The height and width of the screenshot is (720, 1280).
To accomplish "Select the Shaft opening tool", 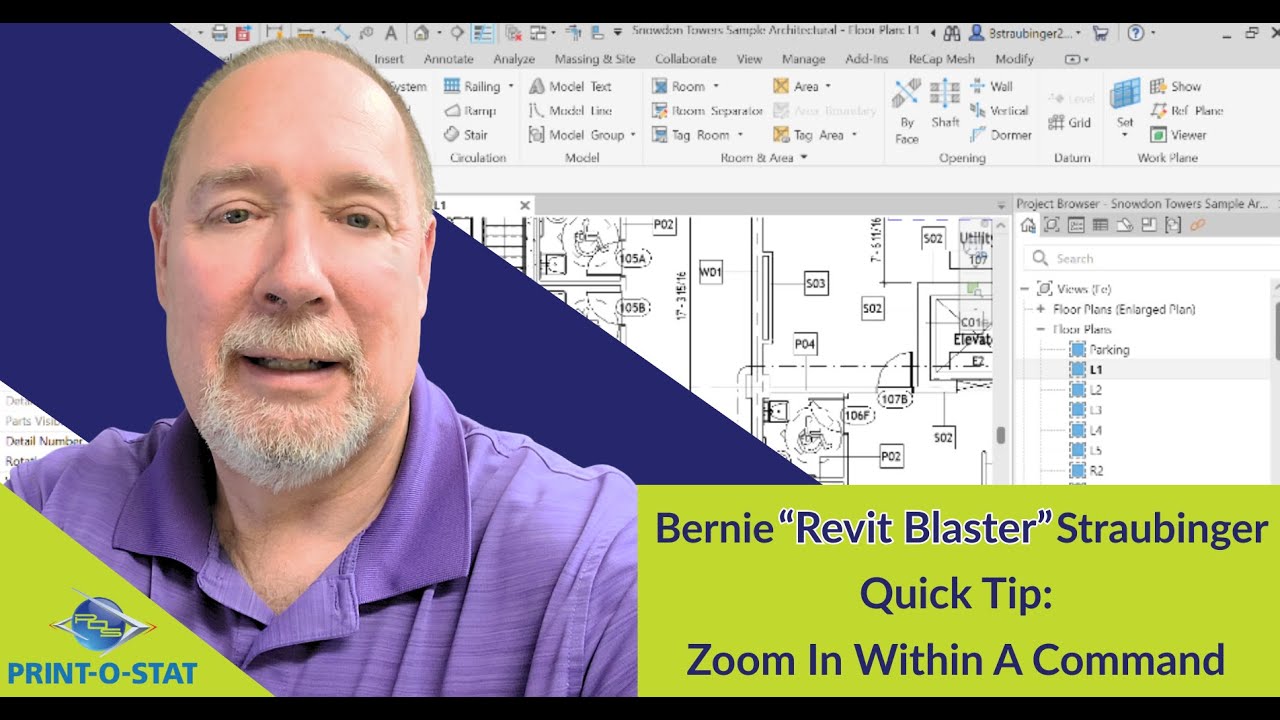I will click(945, 104).
